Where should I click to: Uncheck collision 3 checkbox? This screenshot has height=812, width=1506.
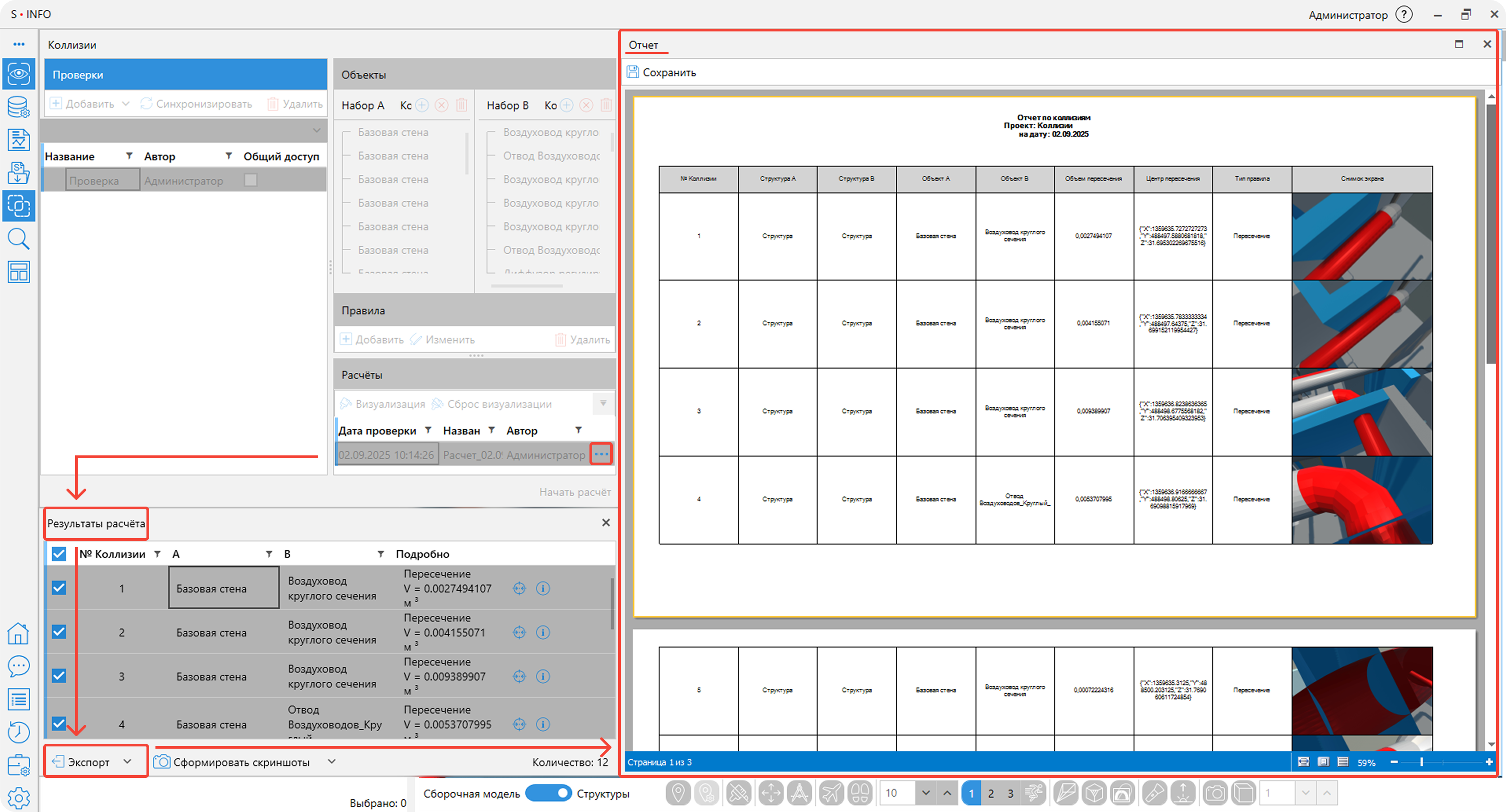[x=59, y=676]
